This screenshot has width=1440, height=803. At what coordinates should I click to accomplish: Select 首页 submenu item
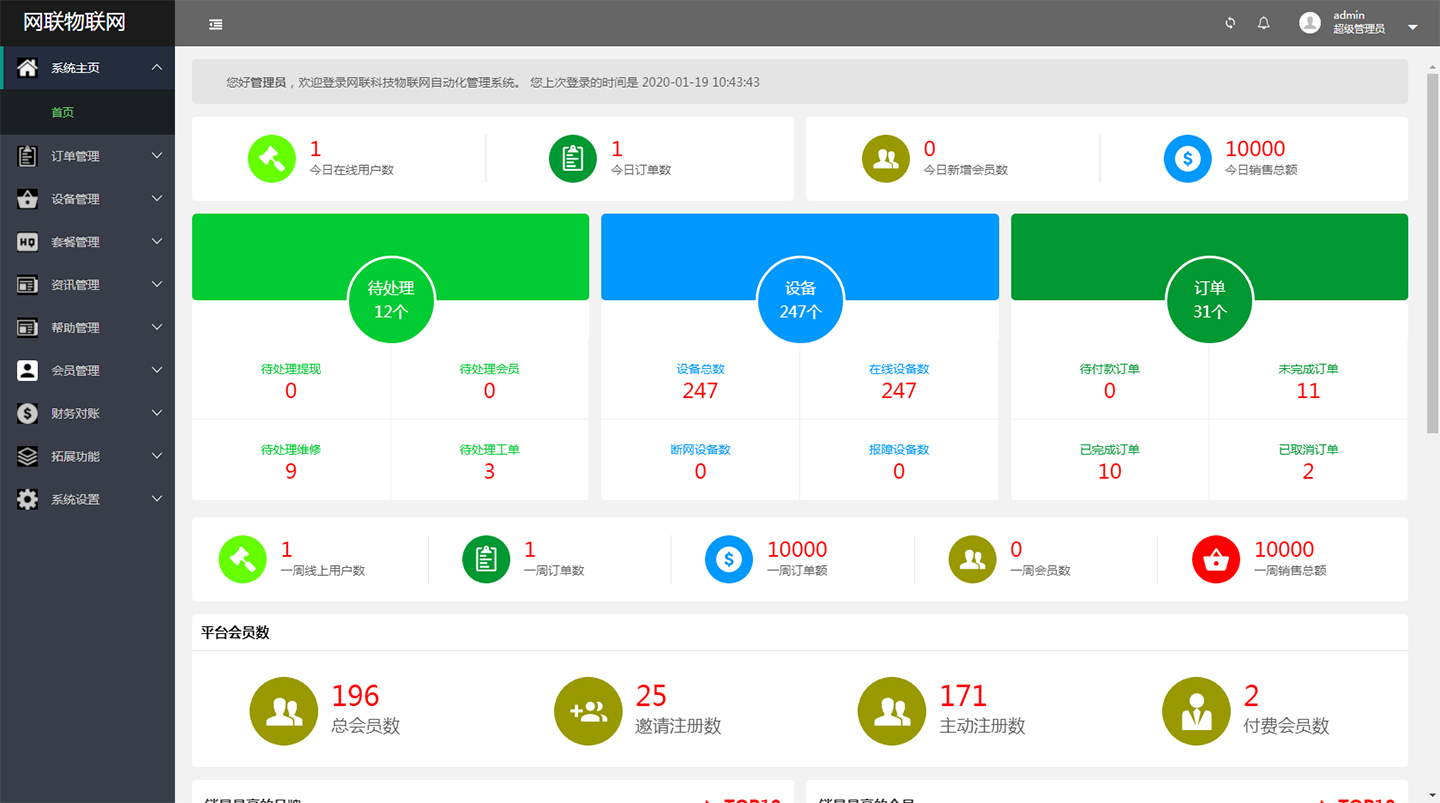coord(63,113)
